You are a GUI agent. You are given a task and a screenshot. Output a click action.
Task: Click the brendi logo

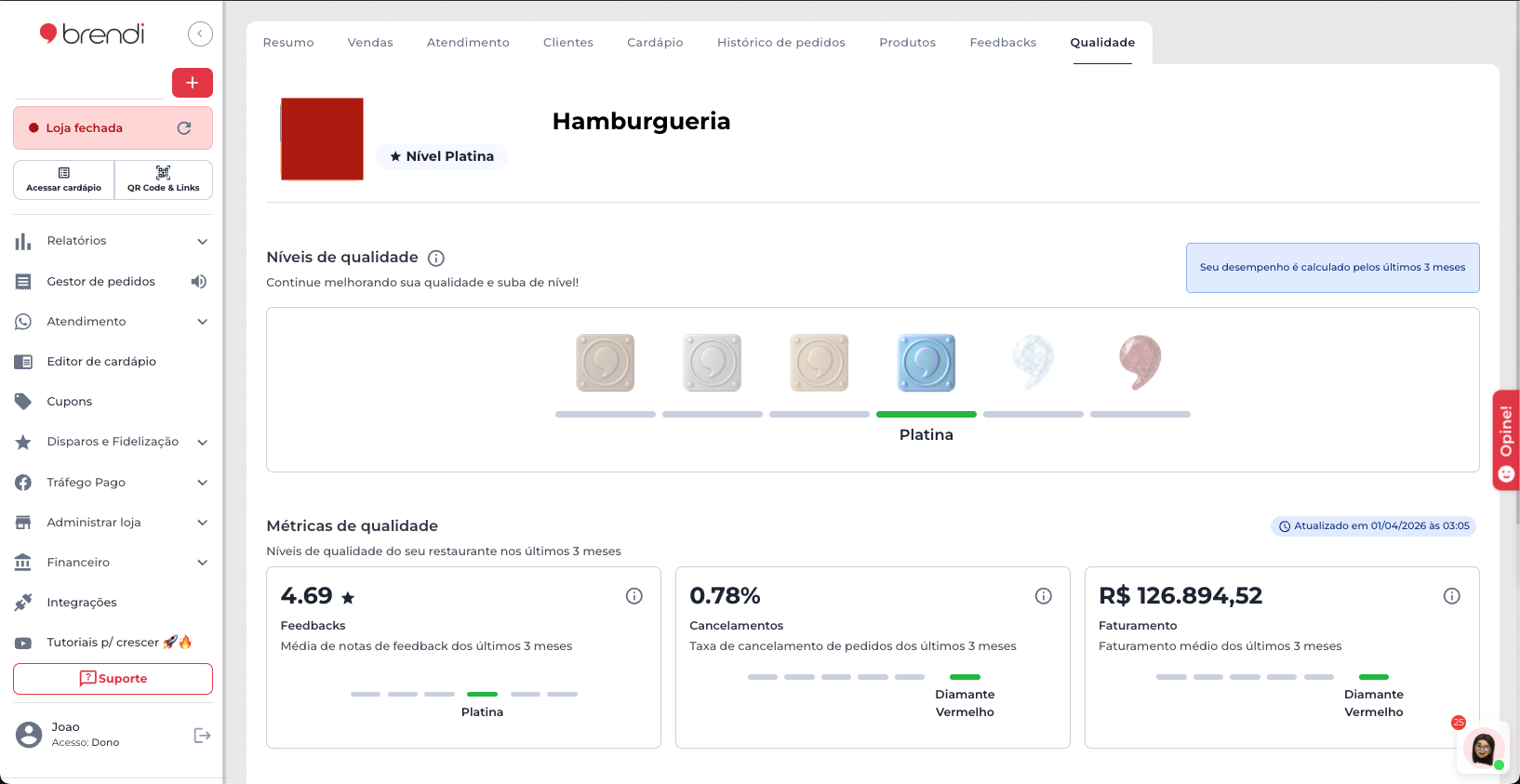pos(92,34)
